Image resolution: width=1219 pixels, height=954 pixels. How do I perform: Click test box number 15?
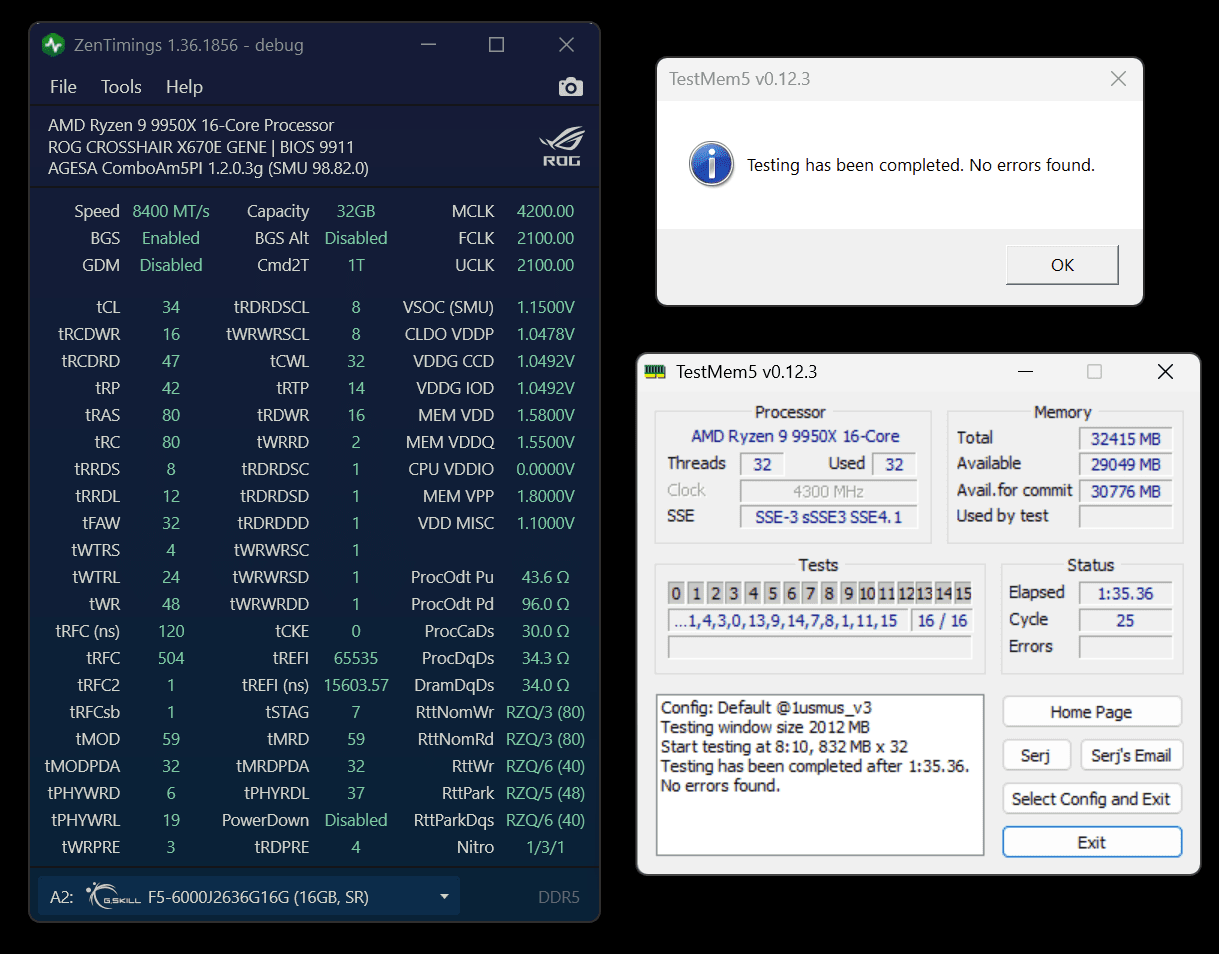pyautogui.click(x=963, y=594)
